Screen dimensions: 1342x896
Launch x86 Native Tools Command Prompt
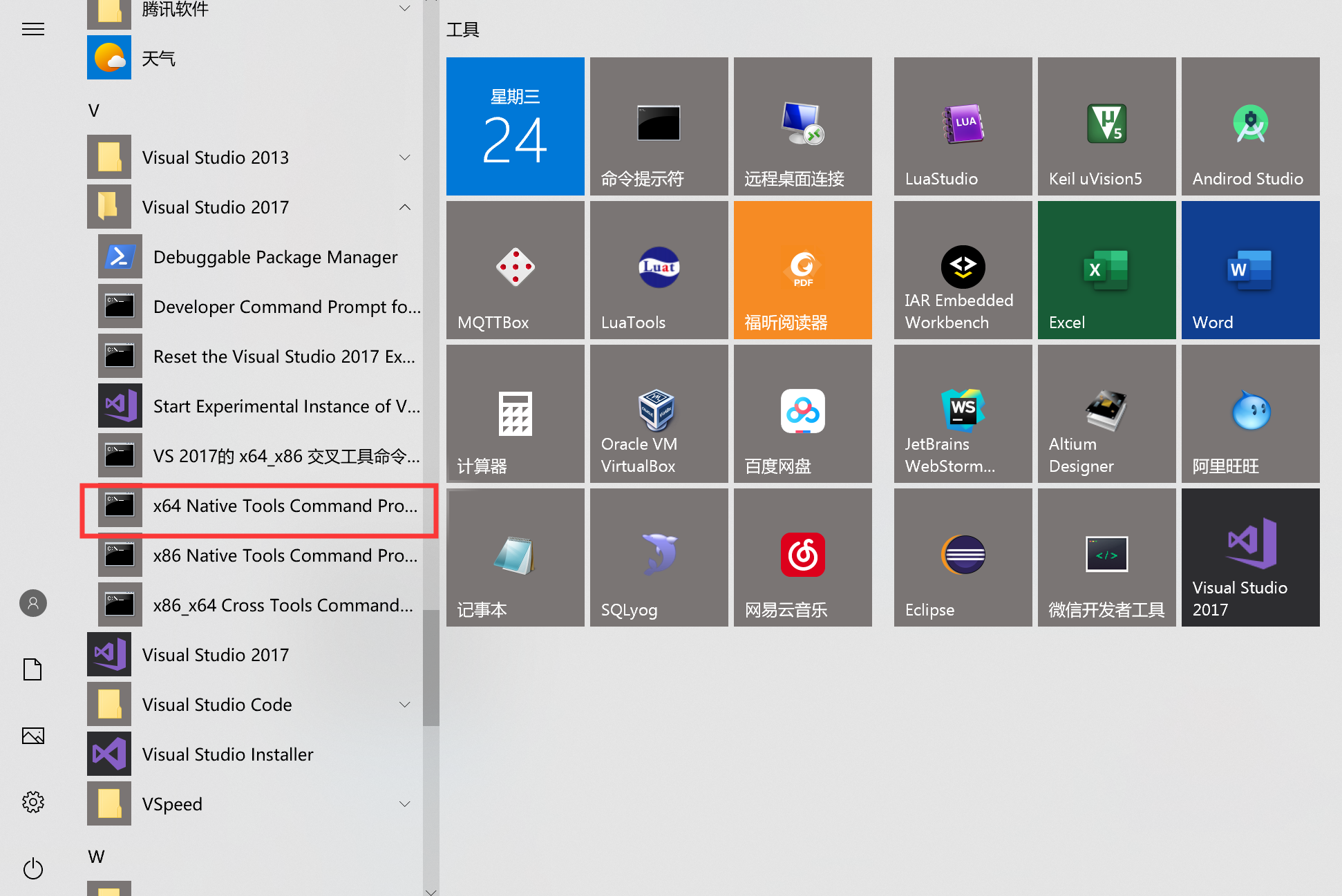coord(259,555)
